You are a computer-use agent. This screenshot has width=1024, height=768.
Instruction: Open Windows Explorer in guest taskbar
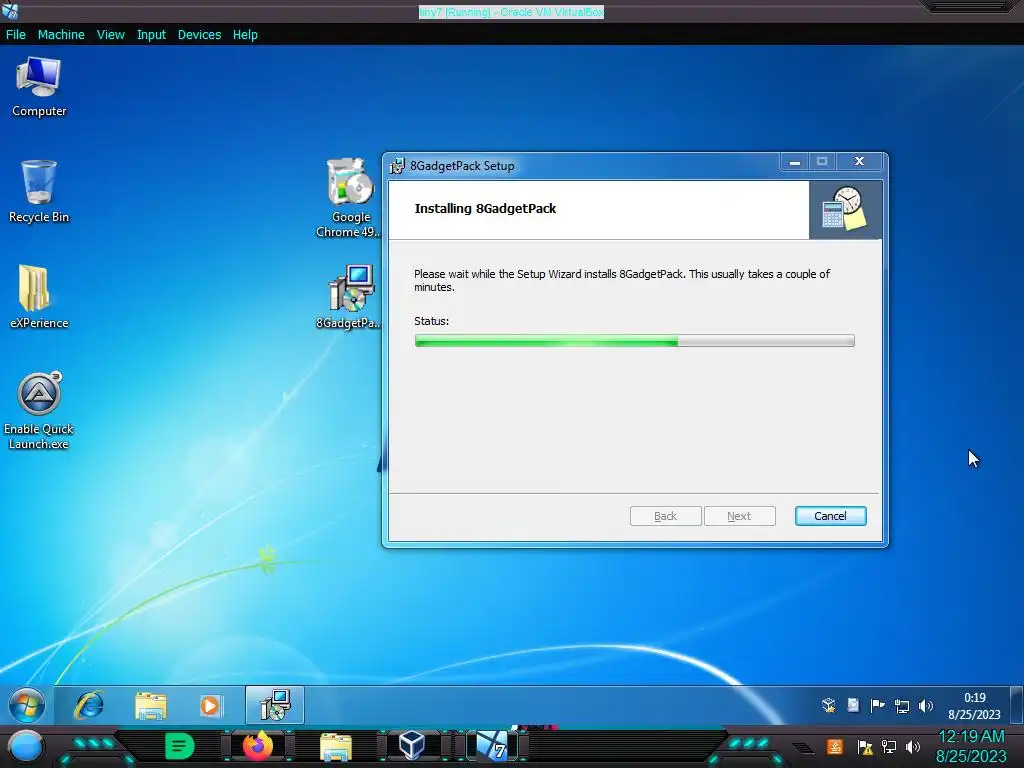click(150, 705)
